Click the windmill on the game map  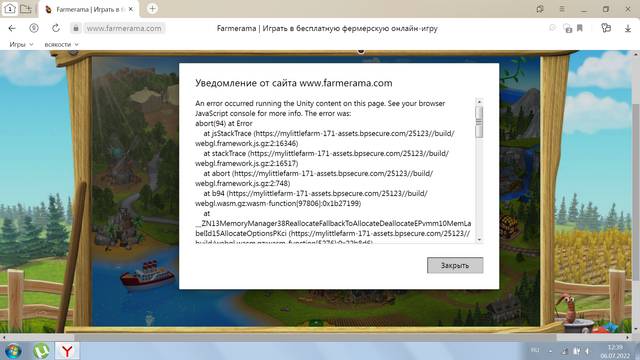[x=123, y=161]
